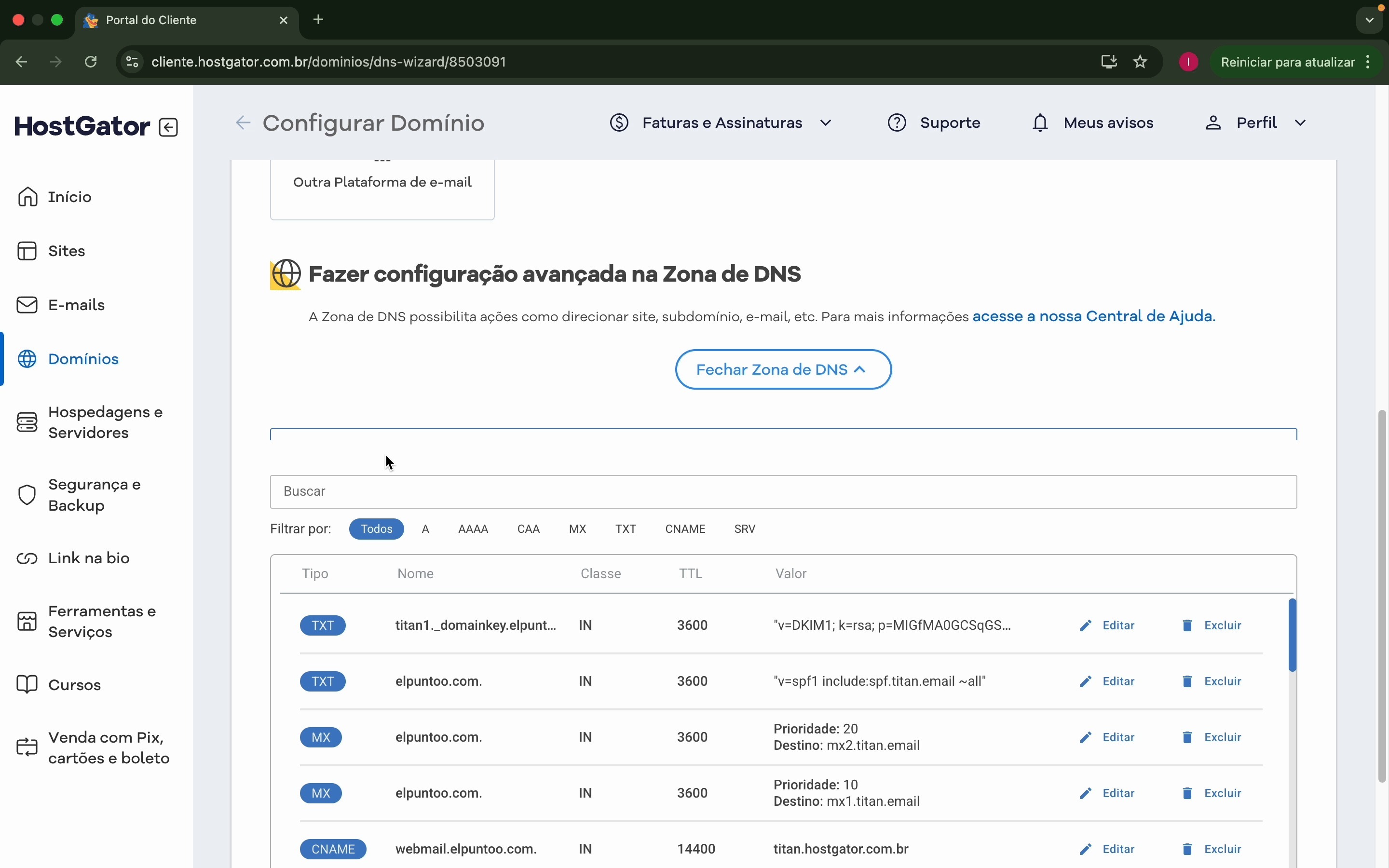This screenshot has width=1389, height=868.
Task: Go to Link na bio in sidebar
Action: pyautogui.click(x=88, y=558)
